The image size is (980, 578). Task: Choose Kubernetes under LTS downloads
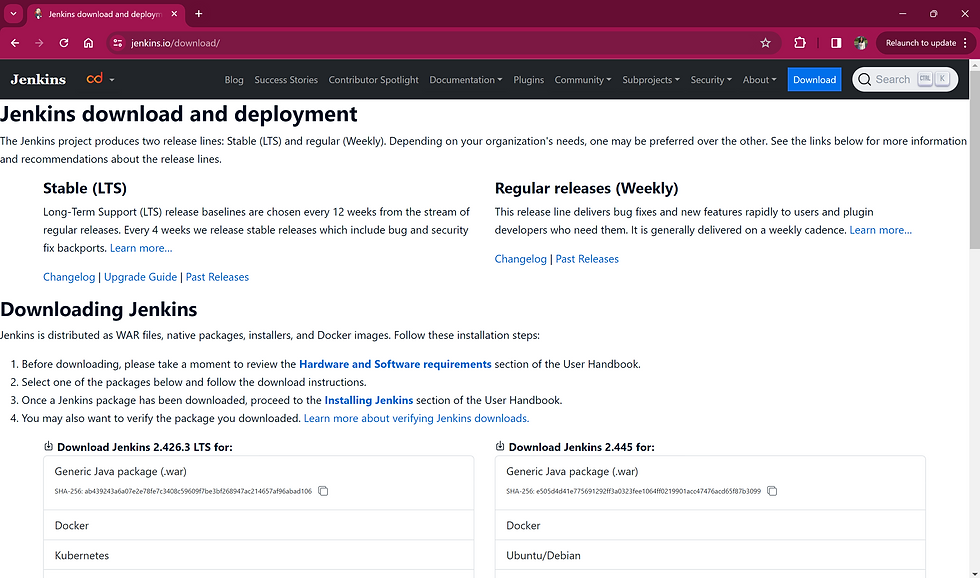pyautogui.click(x=259, y=556)
